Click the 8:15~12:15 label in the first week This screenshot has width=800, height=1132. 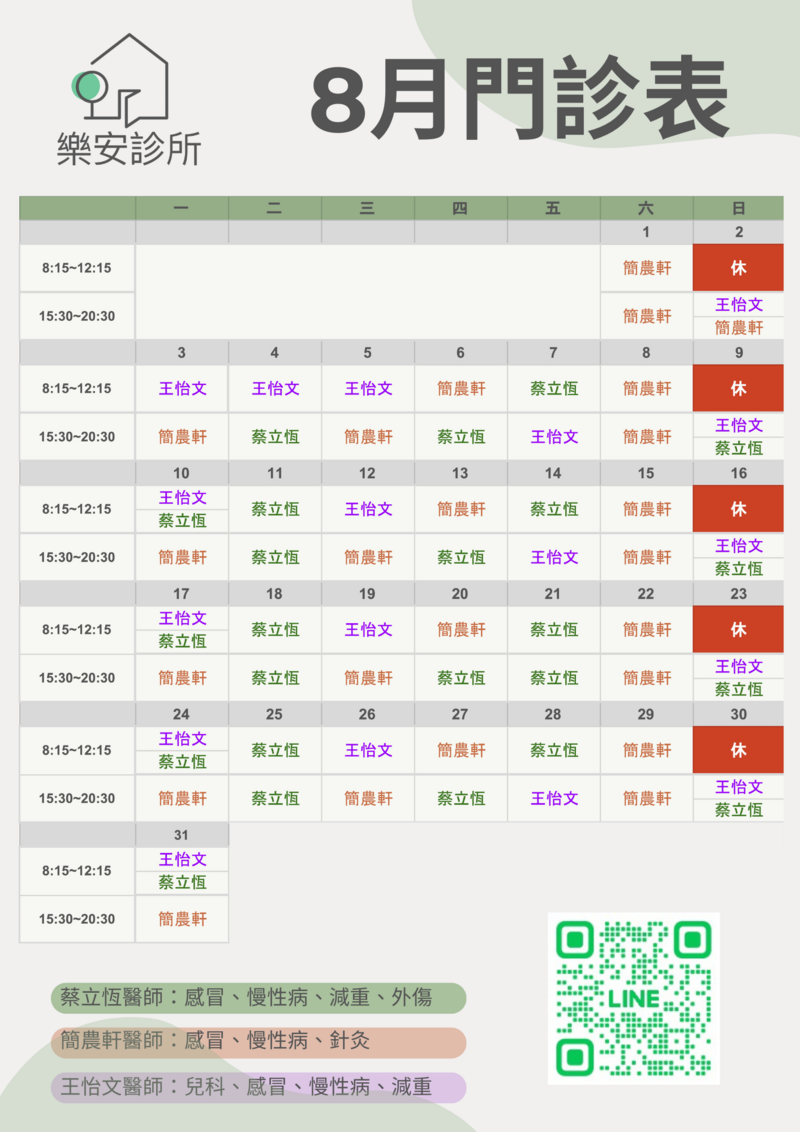point(77,268)
